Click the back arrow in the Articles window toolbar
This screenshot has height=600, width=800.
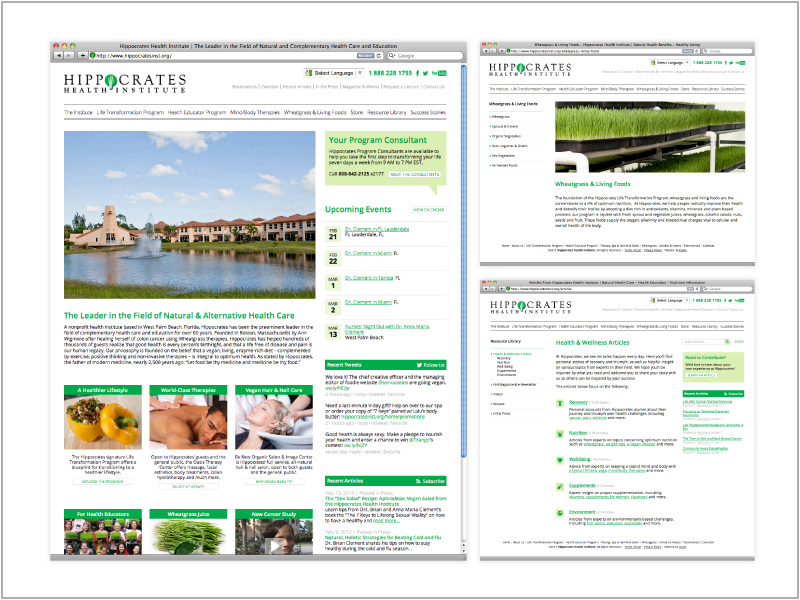click(486, 289)
